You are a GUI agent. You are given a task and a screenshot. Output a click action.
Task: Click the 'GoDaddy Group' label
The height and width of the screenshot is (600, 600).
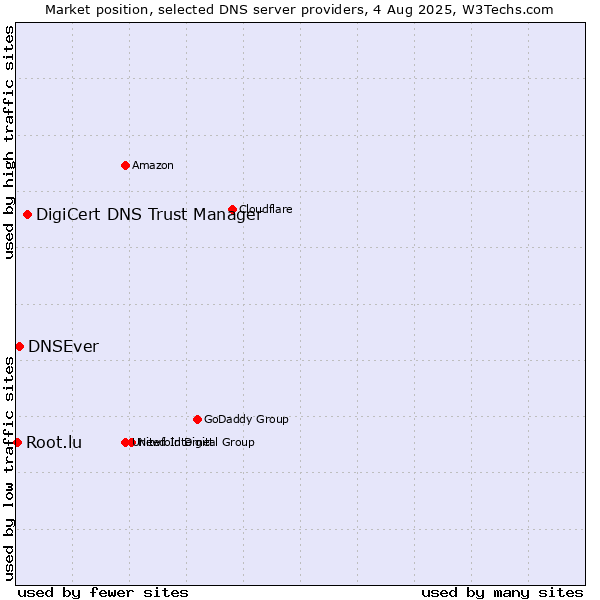tap(246, 419)
